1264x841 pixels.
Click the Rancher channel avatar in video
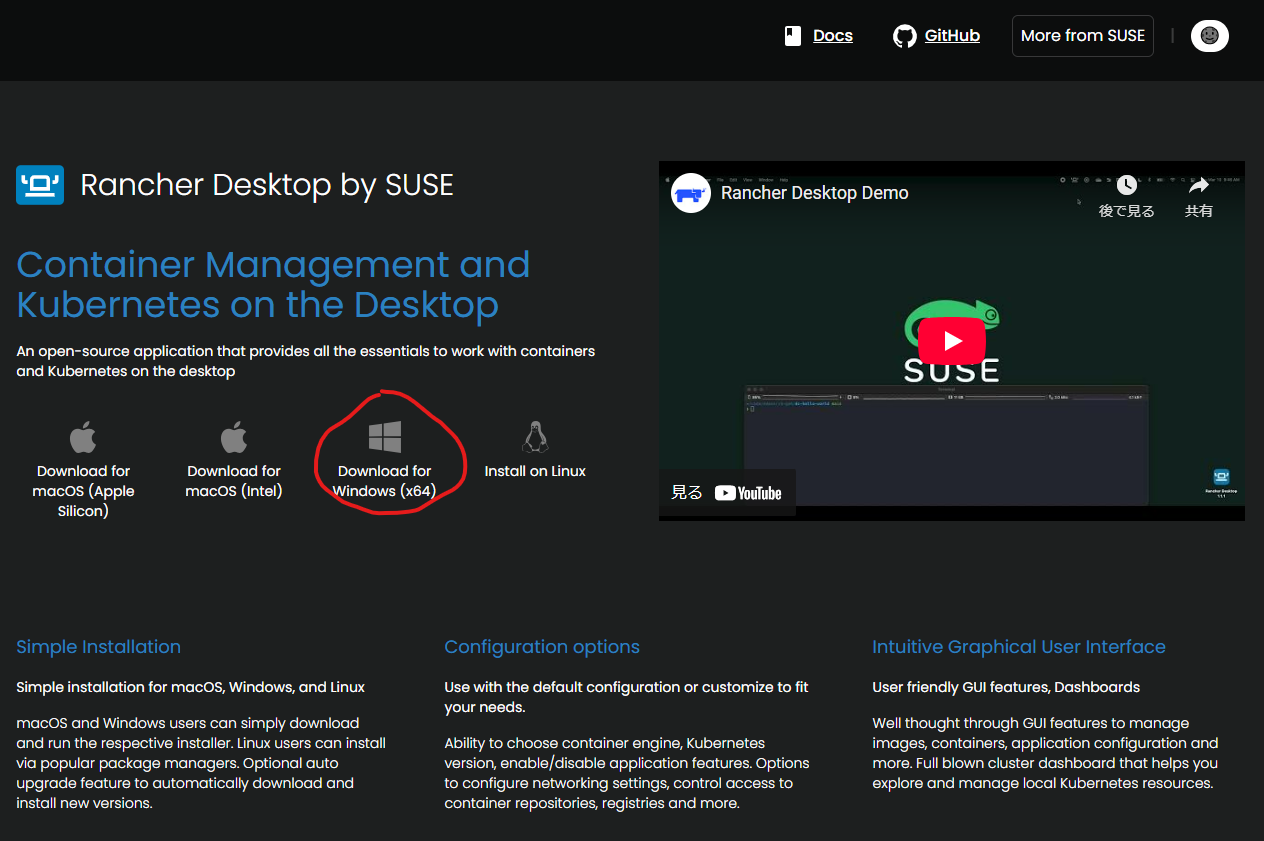click(691, 193)
